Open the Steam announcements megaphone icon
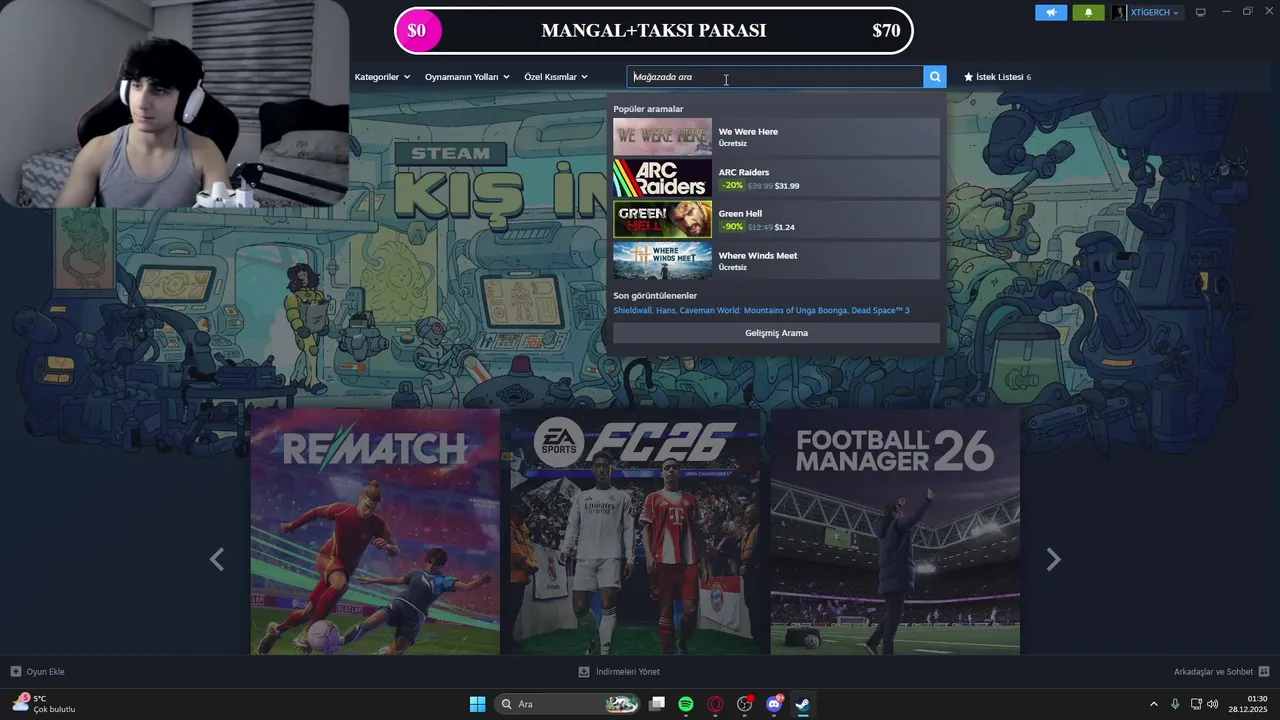 coord(1051,12)
